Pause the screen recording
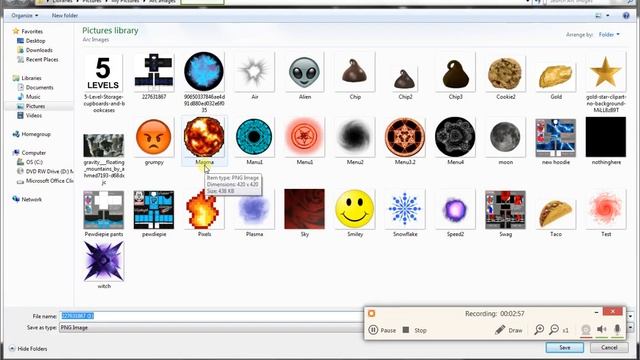 tap(382, 330)
